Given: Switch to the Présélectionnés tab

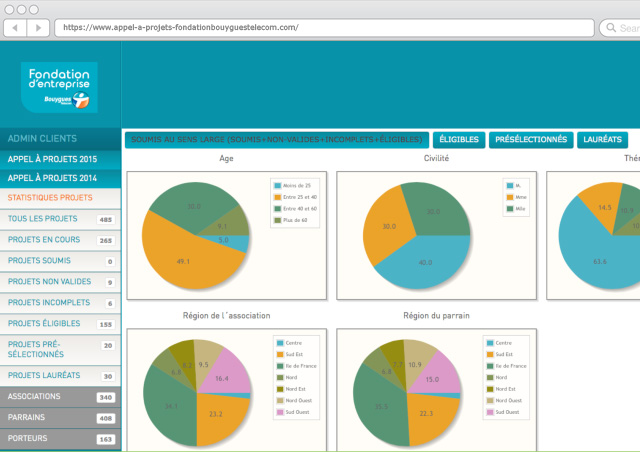Looking at the screenshot, I should click(531, 140).
